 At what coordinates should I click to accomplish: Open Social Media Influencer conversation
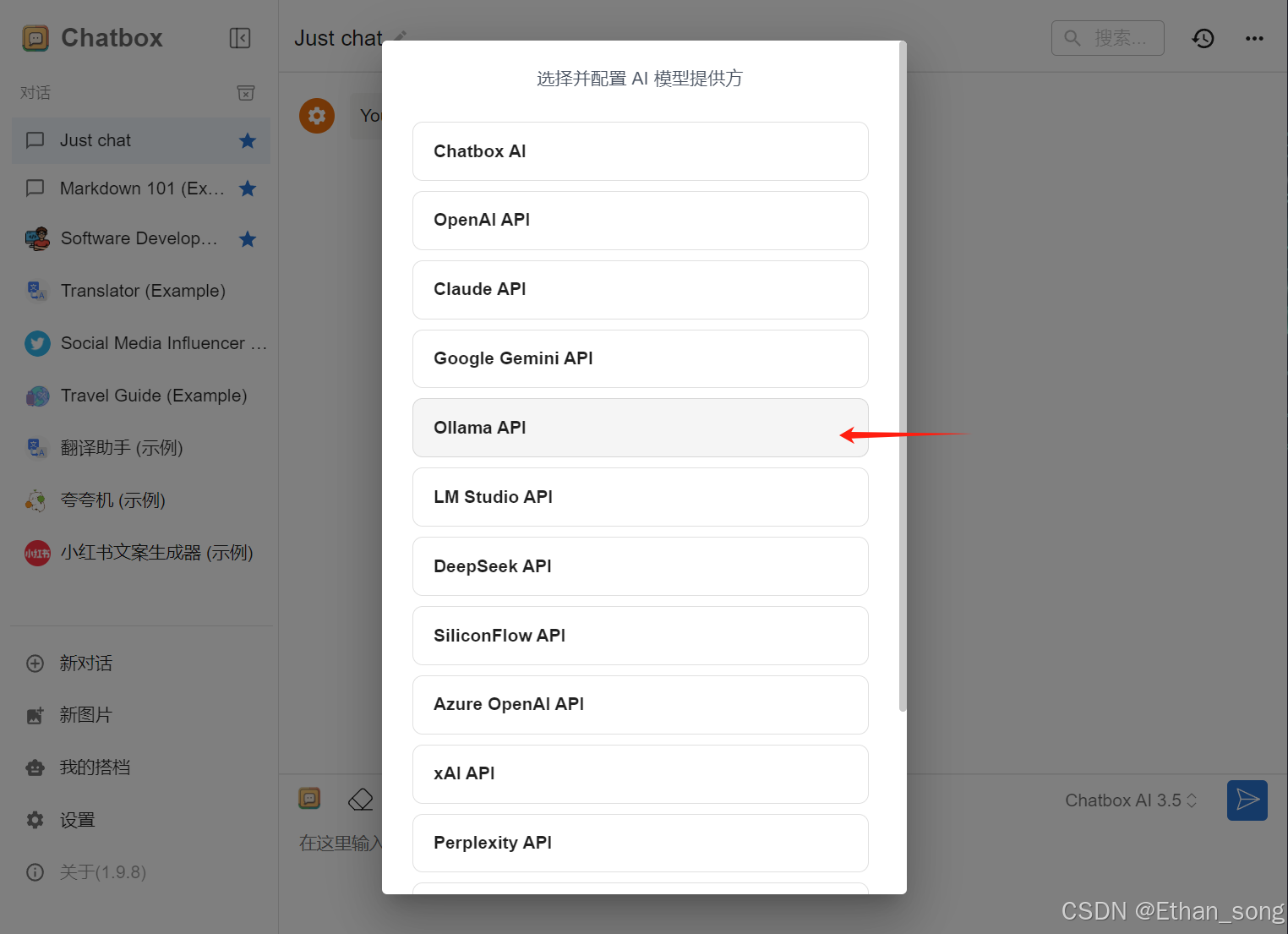pyautogui.click(x=141, y=343)
